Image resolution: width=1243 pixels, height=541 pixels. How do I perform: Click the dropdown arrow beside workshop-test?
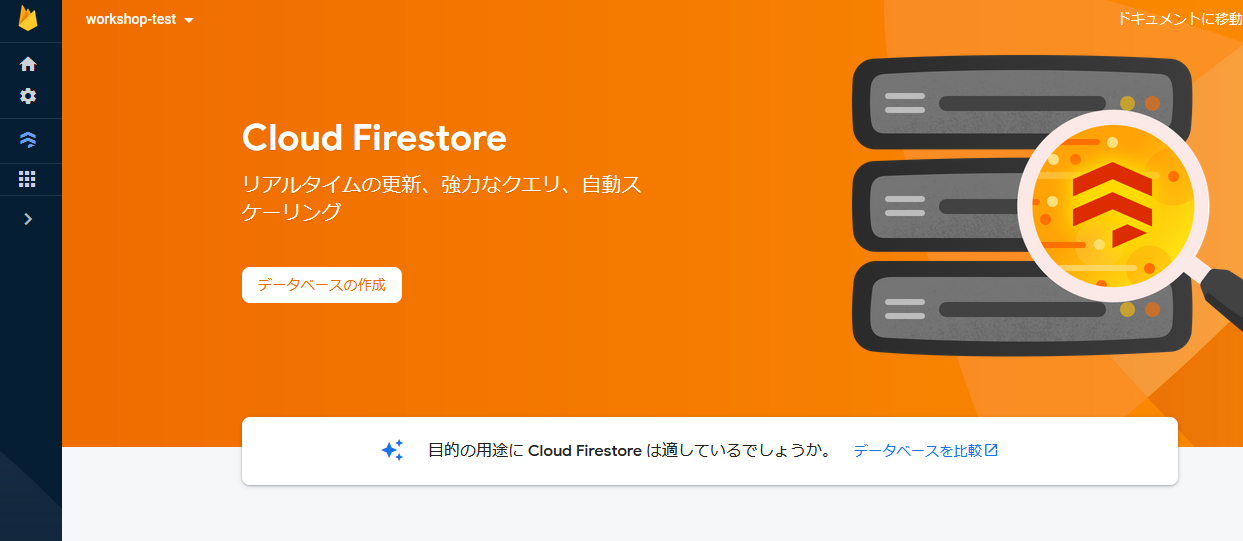click(x=189, y=20)
